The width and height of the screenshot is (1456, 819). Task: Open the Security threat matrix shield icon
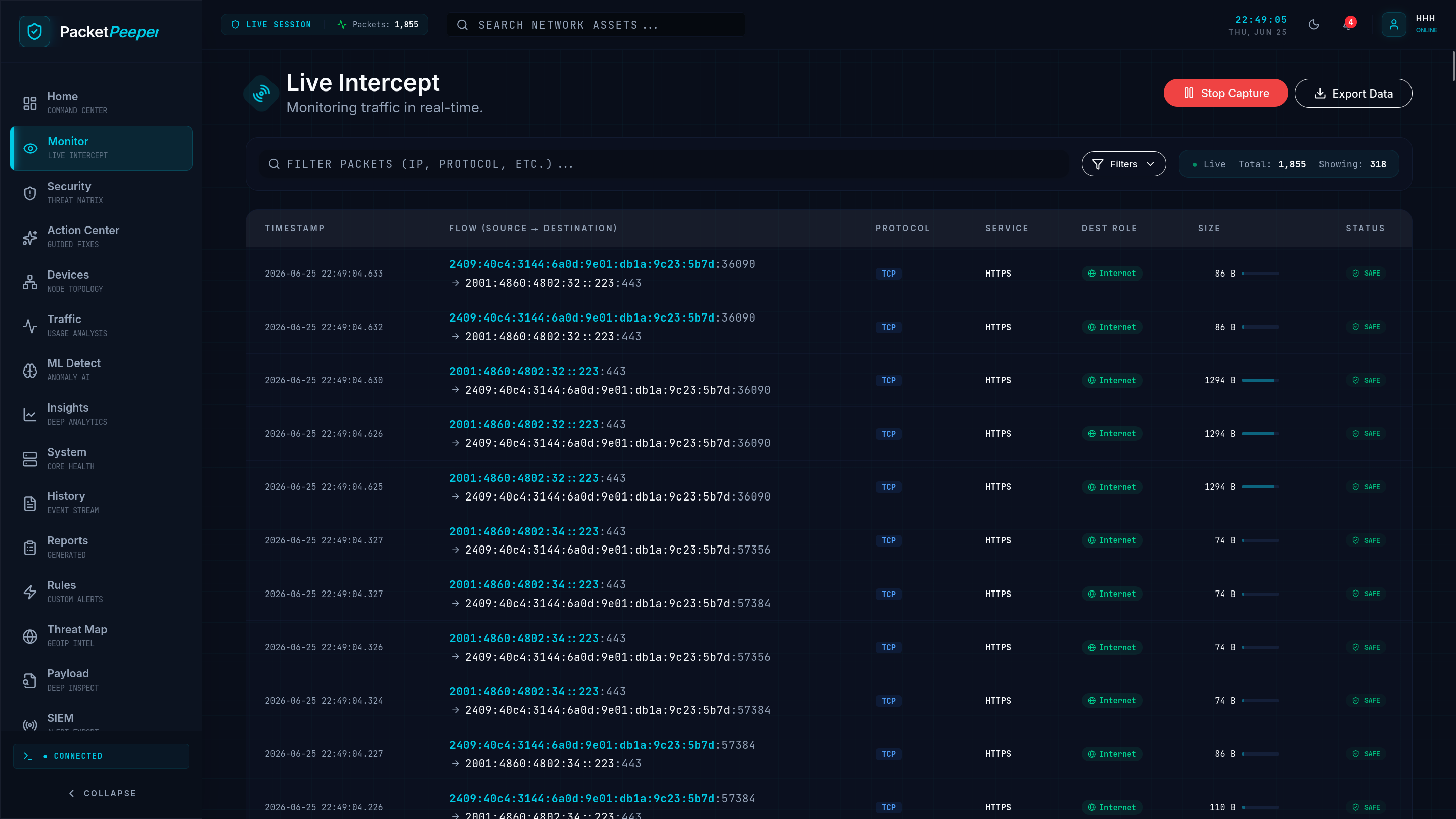click(x=30, y=193)
